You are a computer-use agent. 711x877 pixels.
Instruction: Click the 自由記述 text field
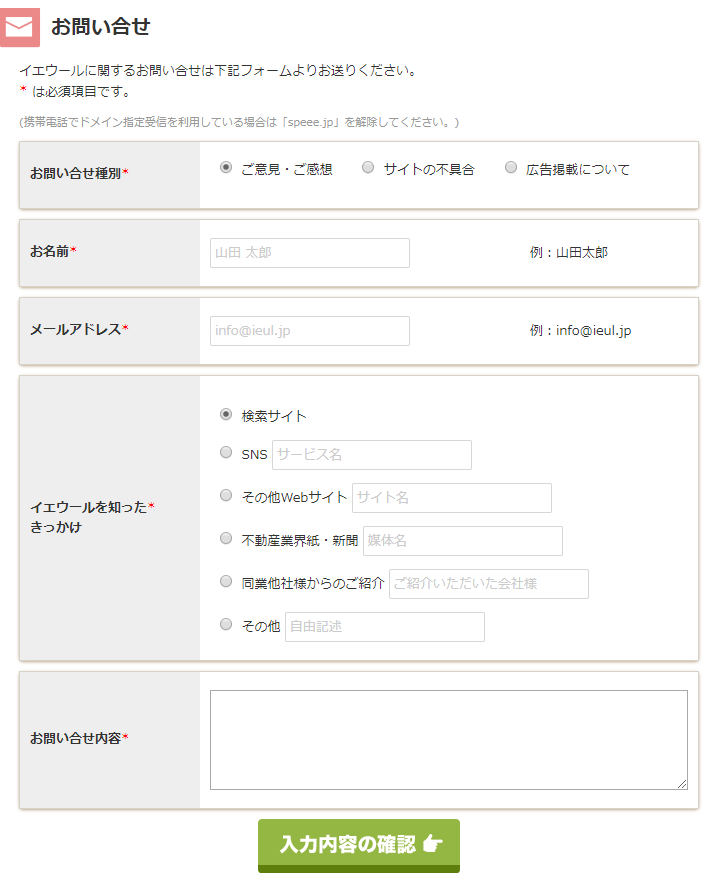tap(384, 626)
